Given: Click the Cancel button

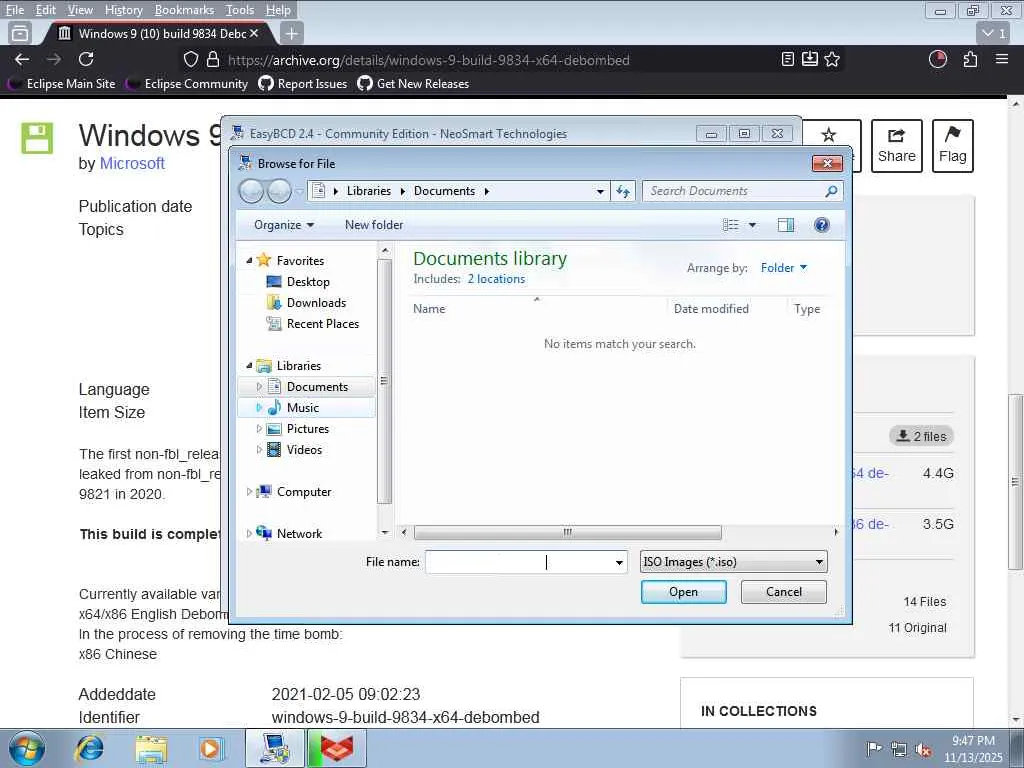Looking at the screenshot, I should 784,592.
